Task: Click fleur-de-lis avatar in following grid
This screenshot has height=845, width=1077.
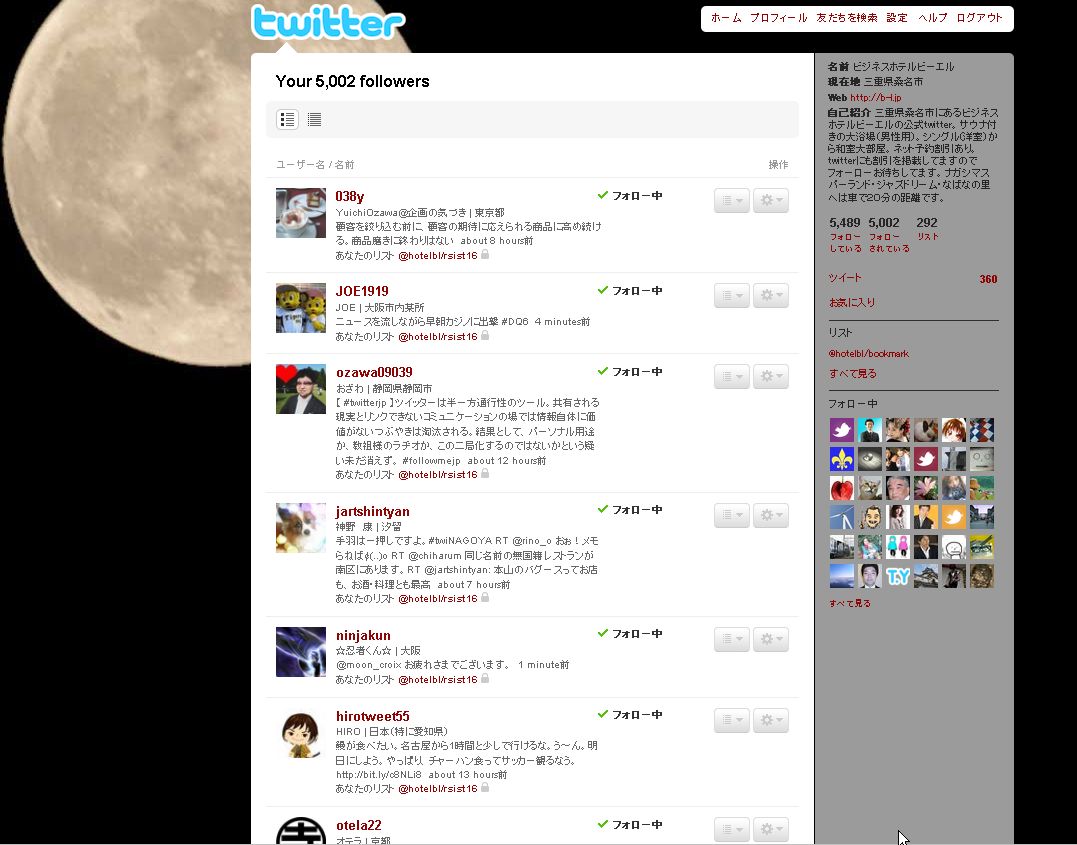Action: (841, 459)
